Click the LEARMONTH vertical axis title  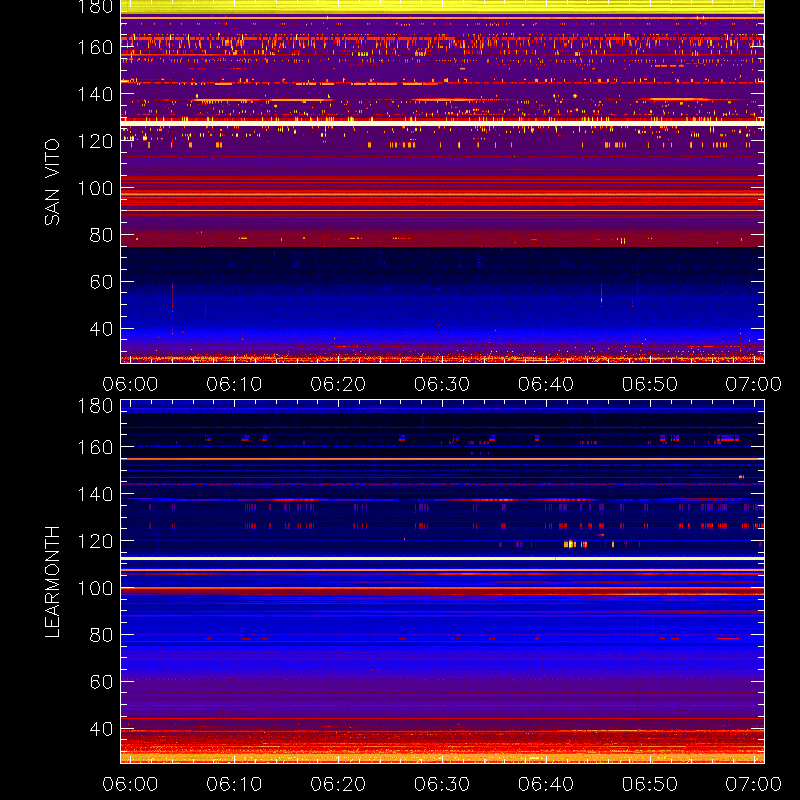pos(52,582)
